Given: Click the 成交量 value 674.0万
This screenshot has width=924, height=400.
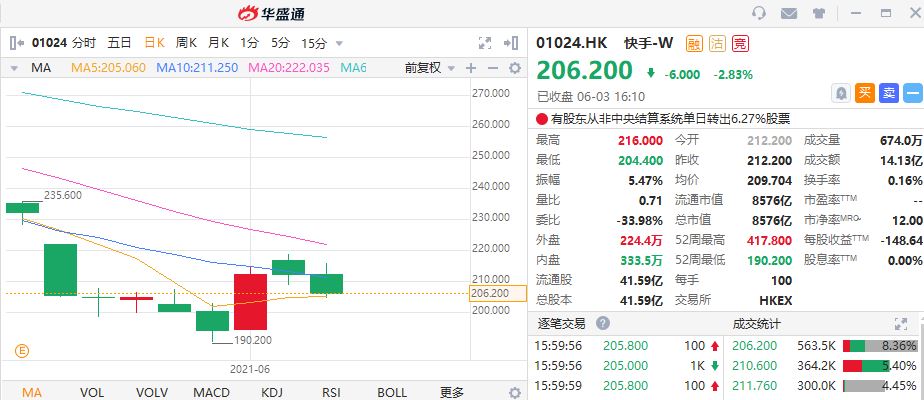Looking at the screenshot, I should [x=900, y=140].
